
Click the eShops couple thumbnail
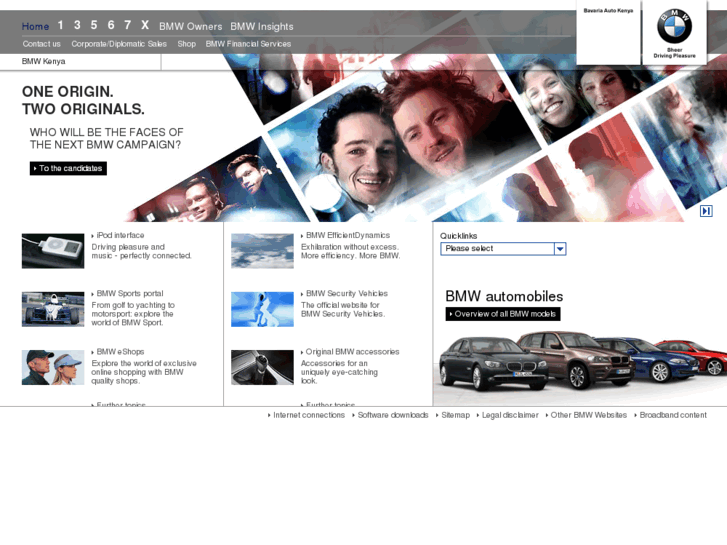[x=53, y=367]
